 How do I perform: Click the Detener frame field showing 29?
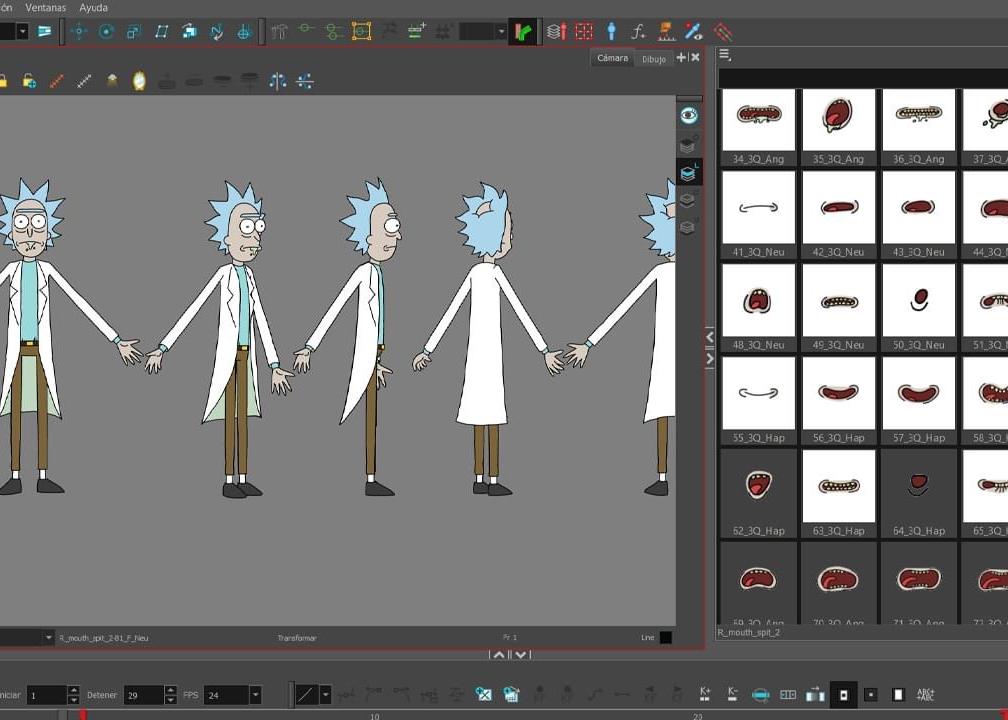pos(143,695)
